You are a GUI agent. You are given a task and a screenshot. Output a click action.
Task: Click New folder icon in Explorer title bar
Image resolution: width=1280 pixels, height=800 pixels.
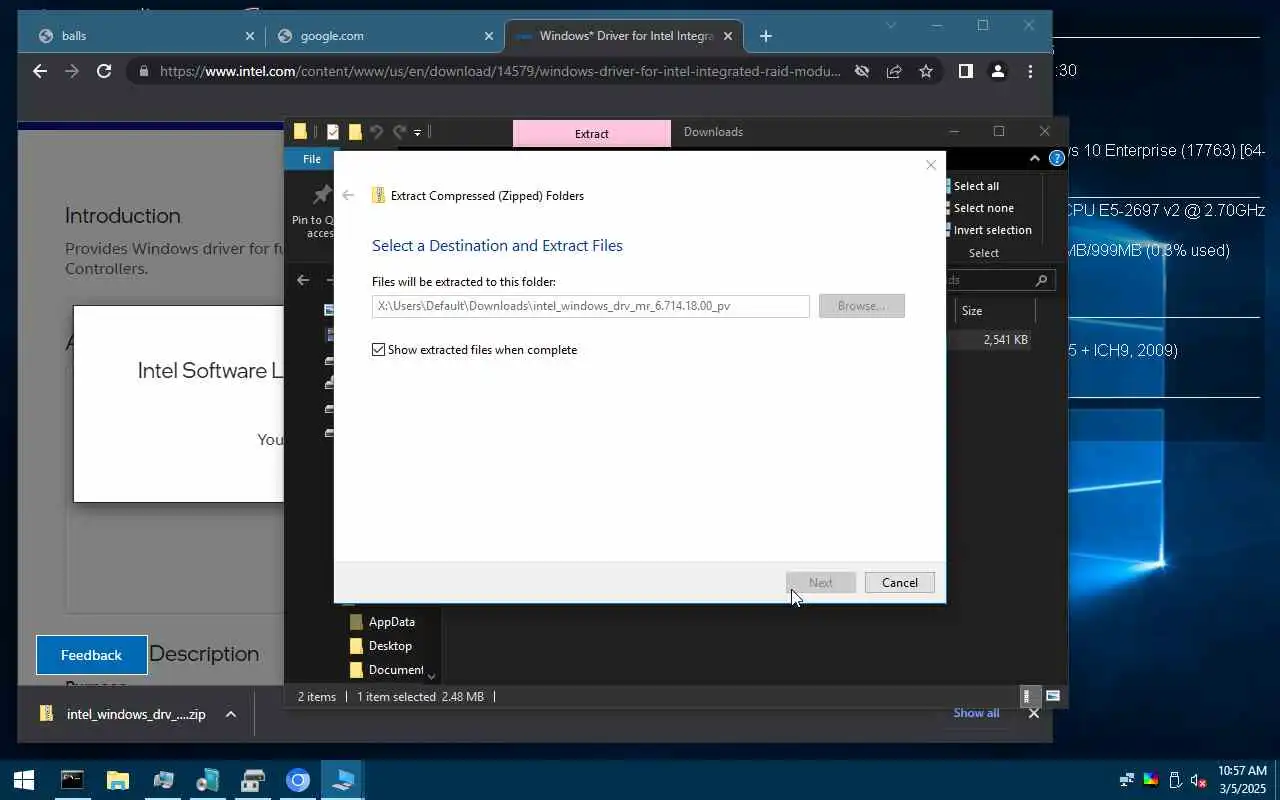[x=355, y=132]
